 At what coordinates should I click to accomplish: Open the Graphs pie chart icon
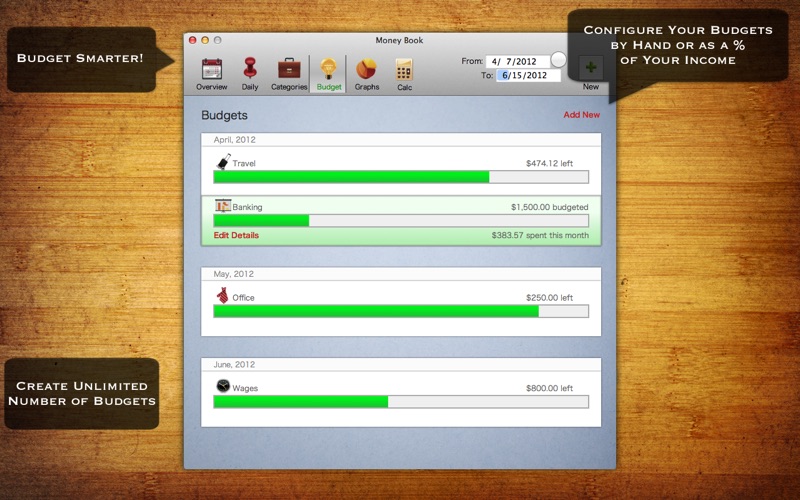pyautogui.click(x=366, y=68)
